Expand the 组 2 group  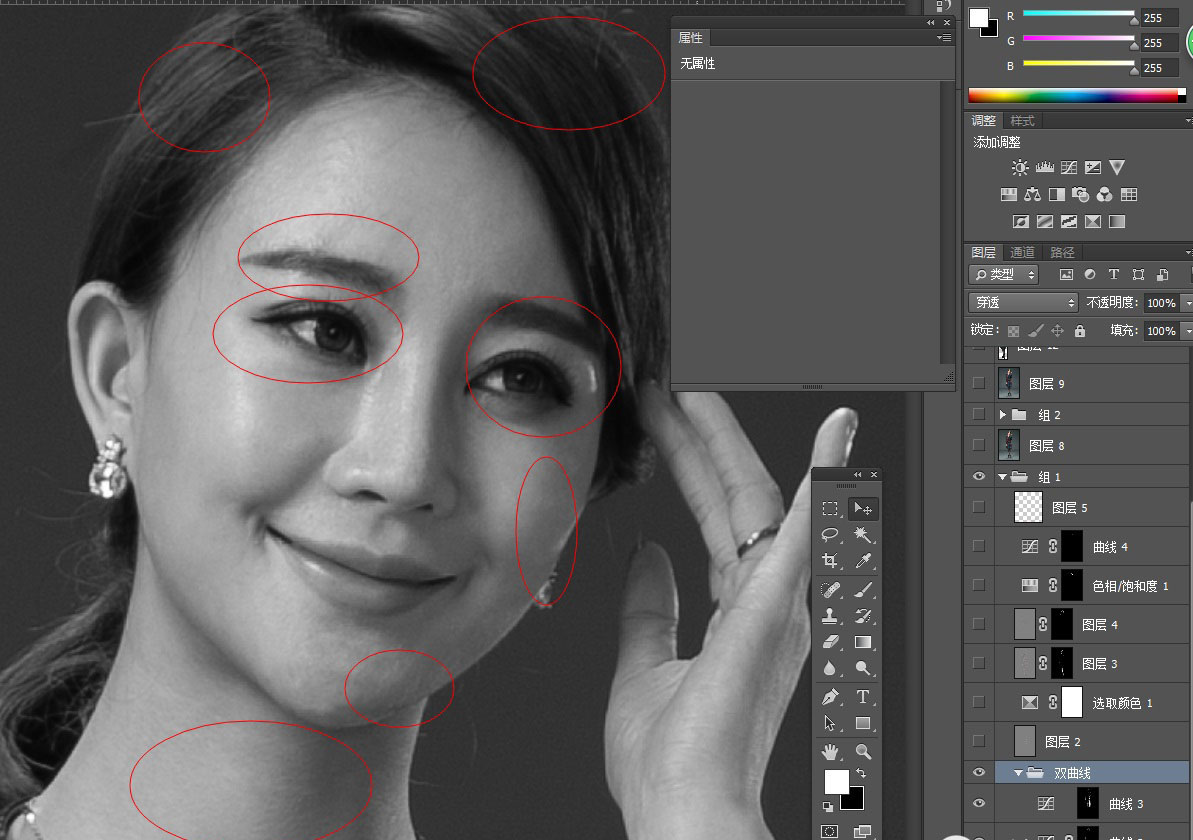[x=1003, y=415]
